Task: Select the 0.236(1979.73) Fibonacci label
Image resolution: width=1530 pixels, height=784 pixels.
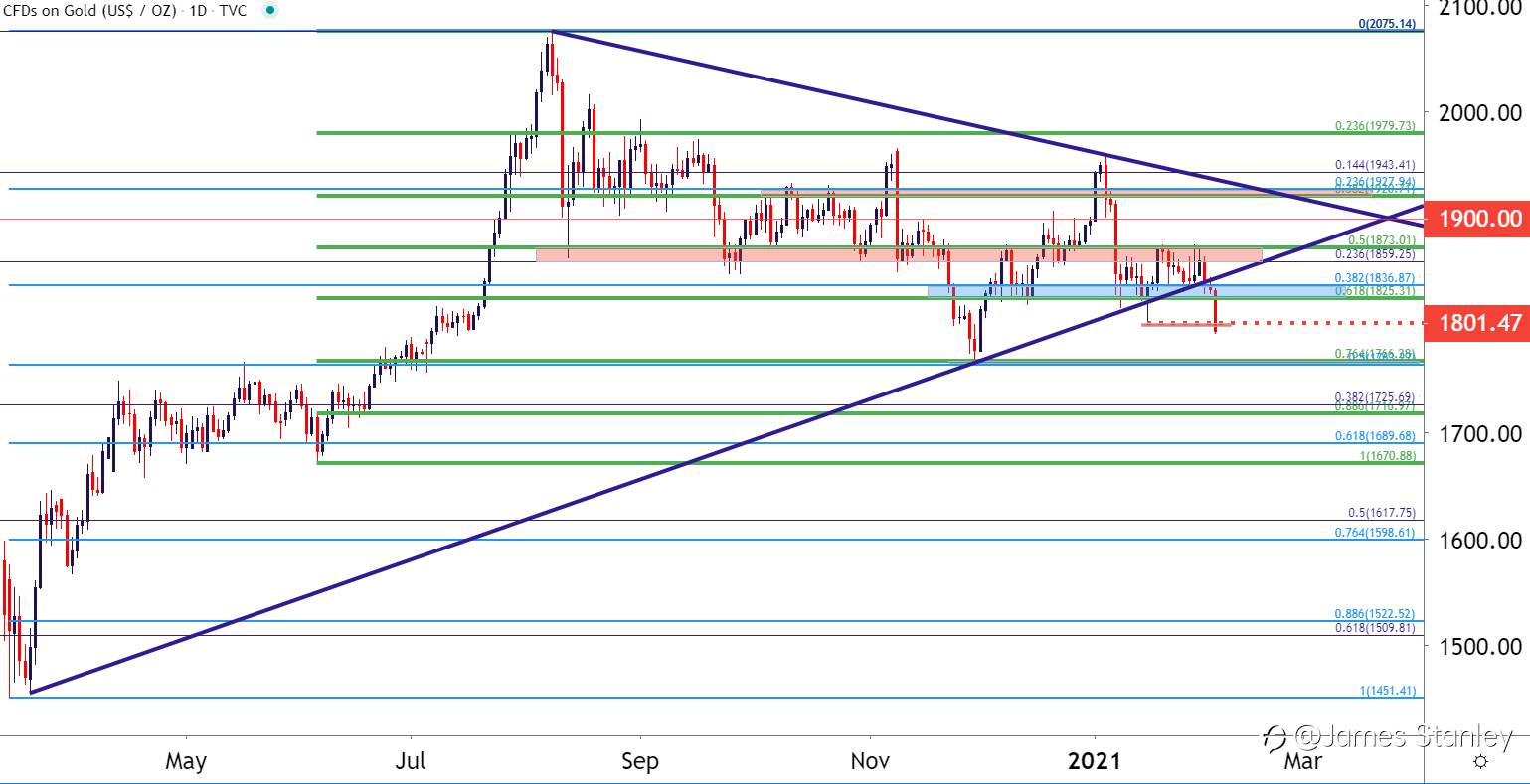Action: click(x=1374, y=126)
